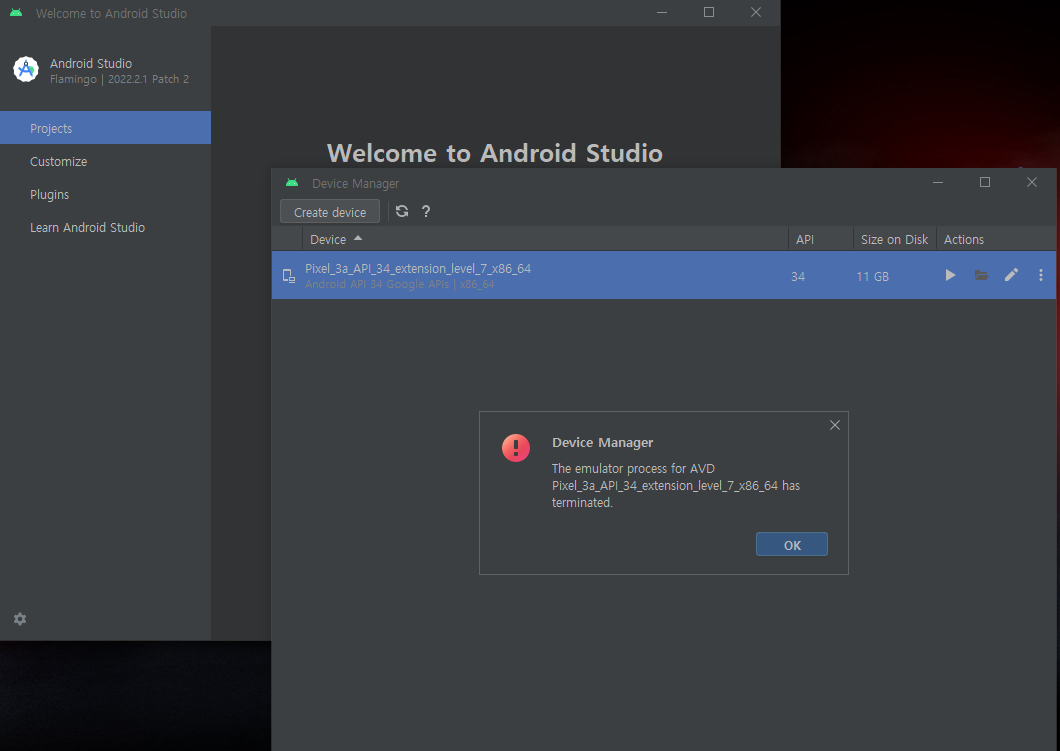The image size is (1060, 751).
Task: Close the error dialog with X
Action: pos(835,425)
